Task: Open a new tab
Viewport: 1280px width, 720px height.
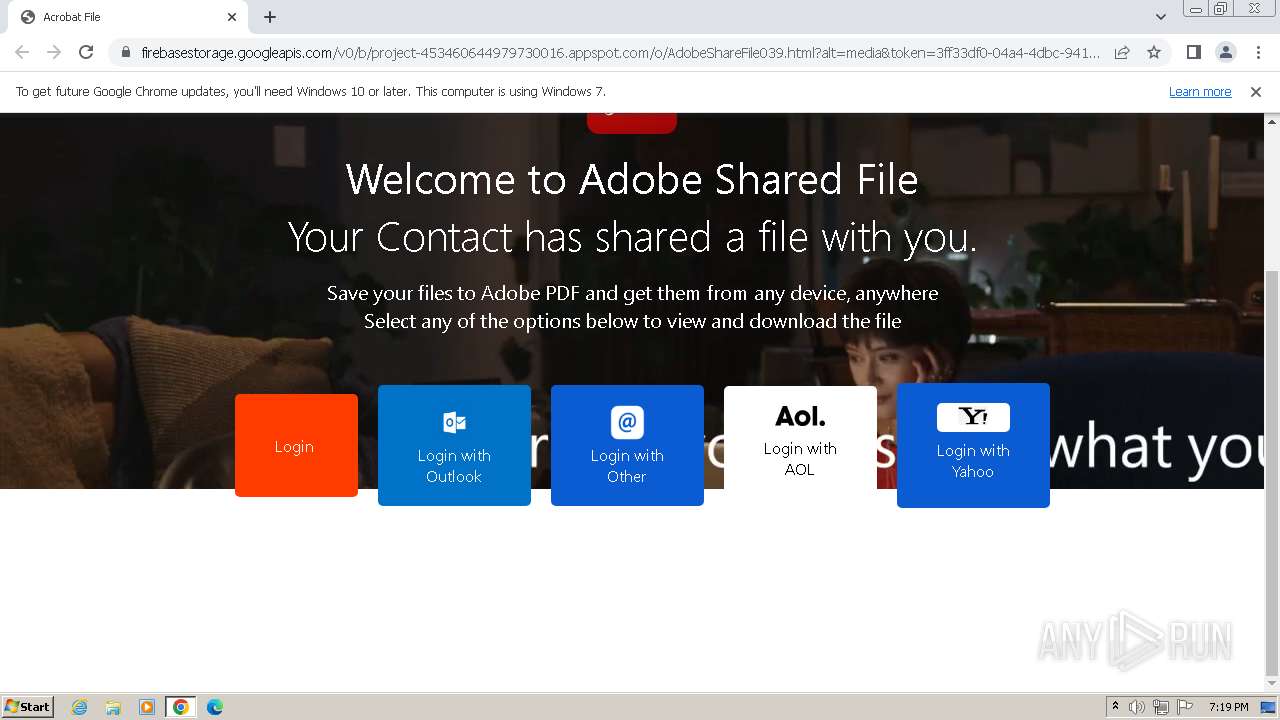Action: click(270, 17)
